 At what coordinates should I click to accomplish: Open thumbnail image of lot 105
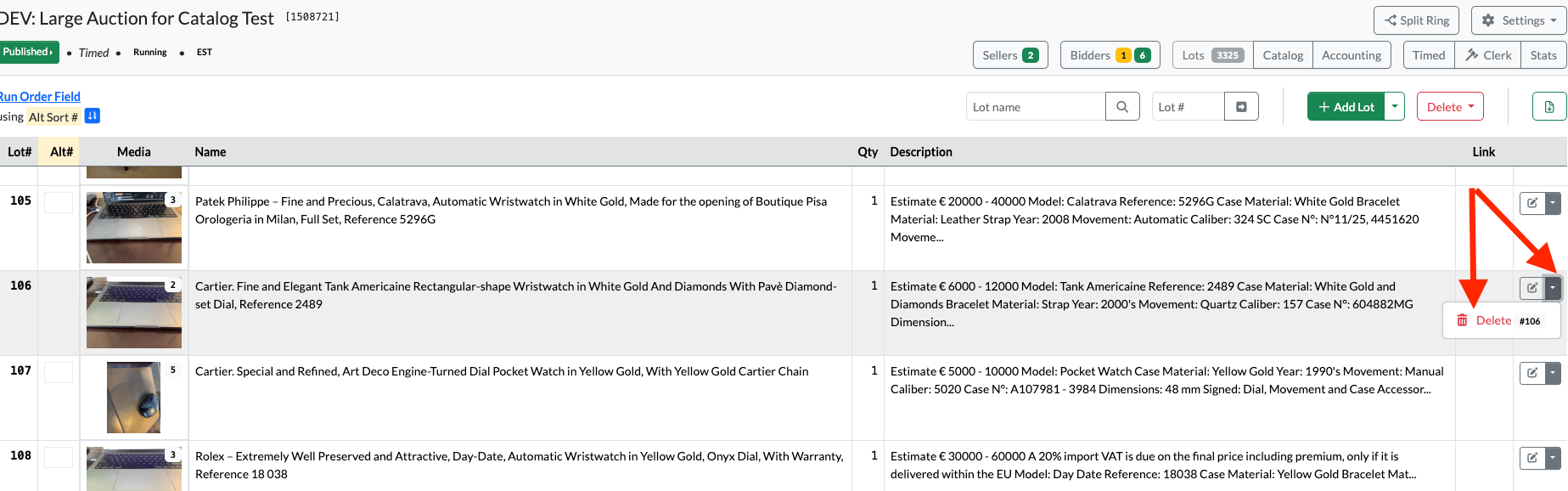(134, 228)
